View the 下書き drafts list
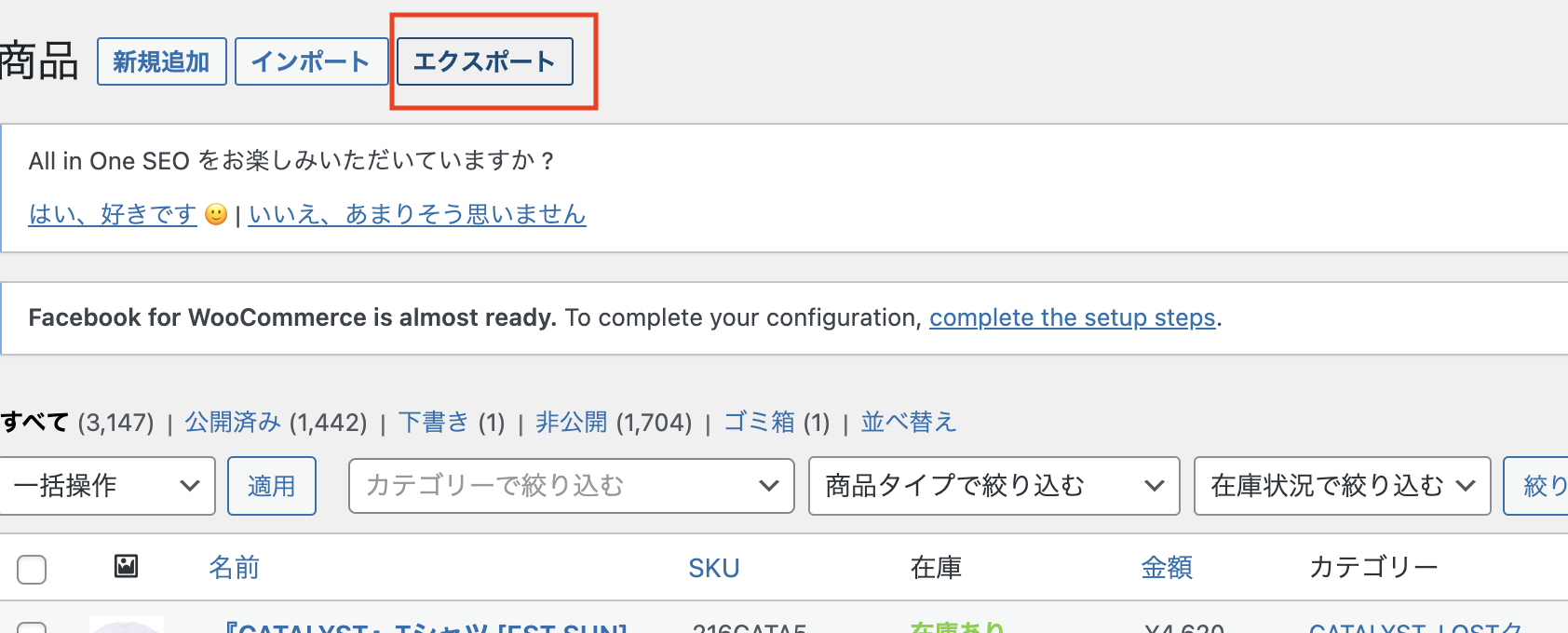The image size is (1568, 633). tap(433, 423)
